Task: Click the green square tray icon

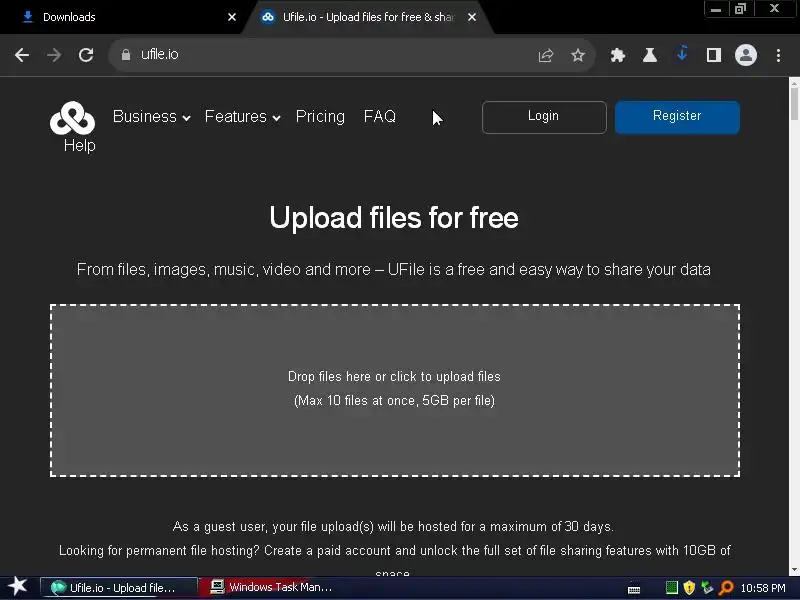Action: tap(672, 588)
